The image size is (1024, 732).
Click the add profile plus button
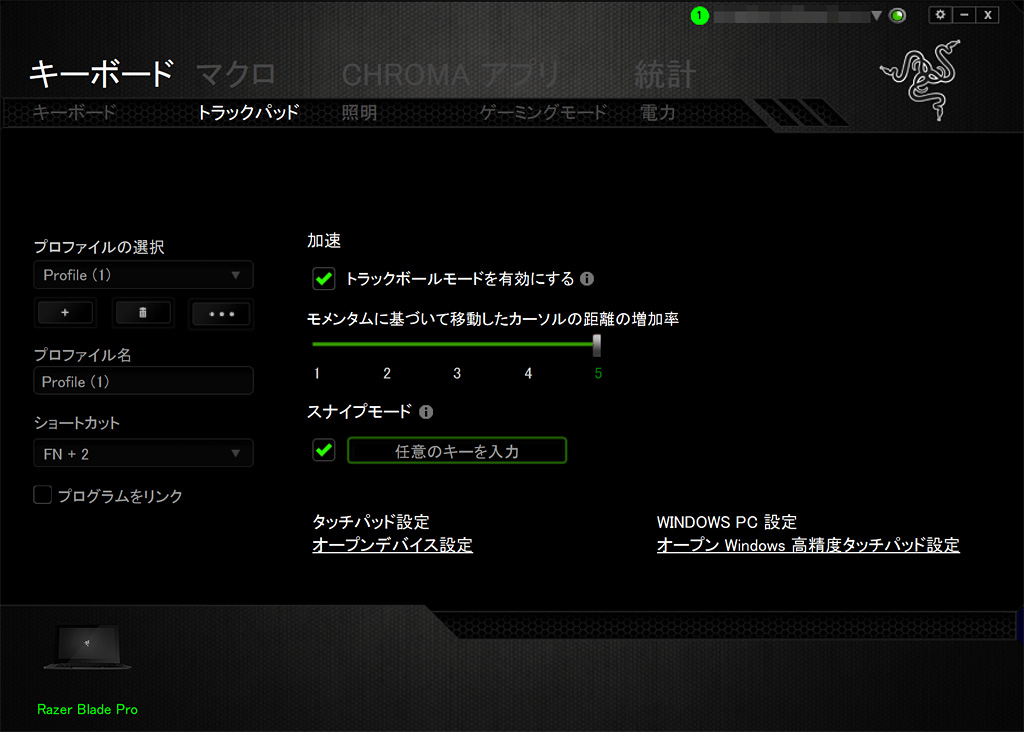pyautogui.click(x=65, y=313)
